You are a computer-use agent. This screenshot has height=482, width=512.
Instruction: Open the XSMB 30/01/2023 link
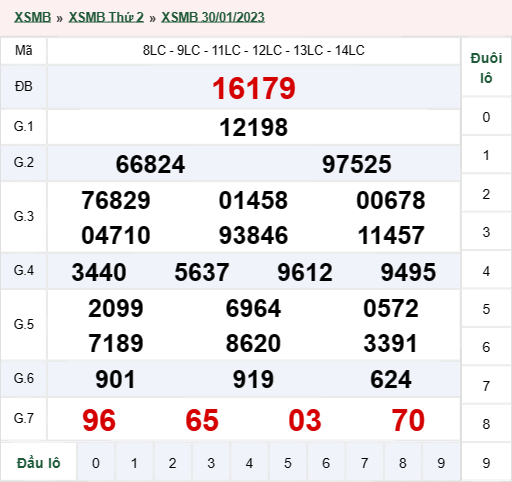(x=213, y=17)
